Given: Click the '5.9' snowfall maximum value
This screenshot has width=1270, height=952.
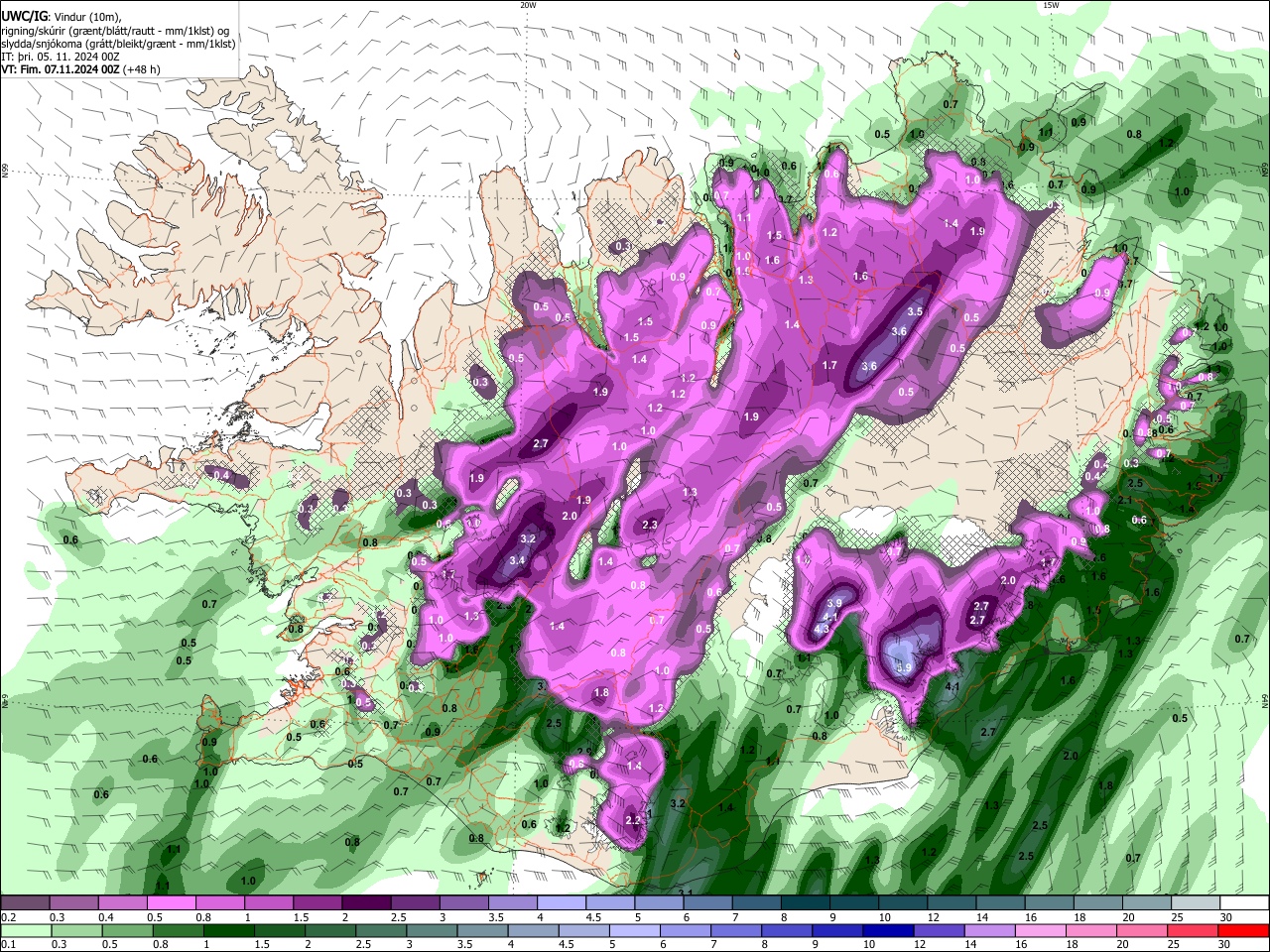Looking at the screenshot, I should 903,668.
